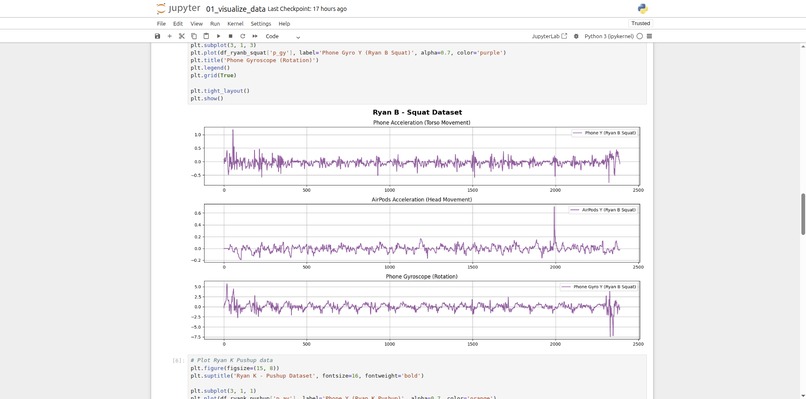Screen dimensions: 806x399
Task: Save the notebook with the disk icon
Action: click(x=158, y=37)
